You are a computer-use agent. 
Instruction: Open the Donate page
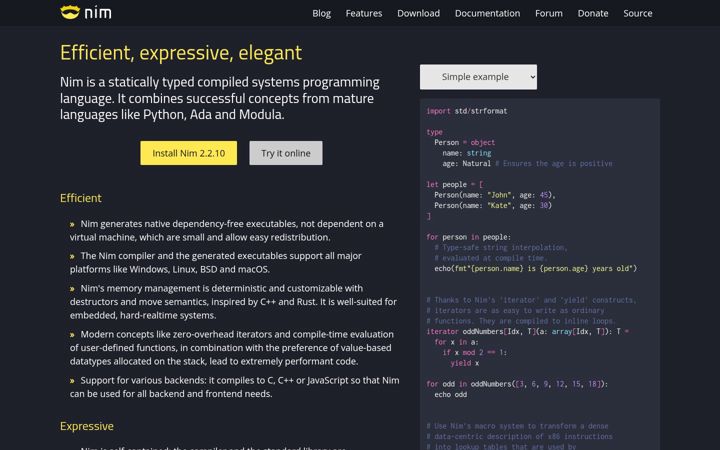[593, 13]
